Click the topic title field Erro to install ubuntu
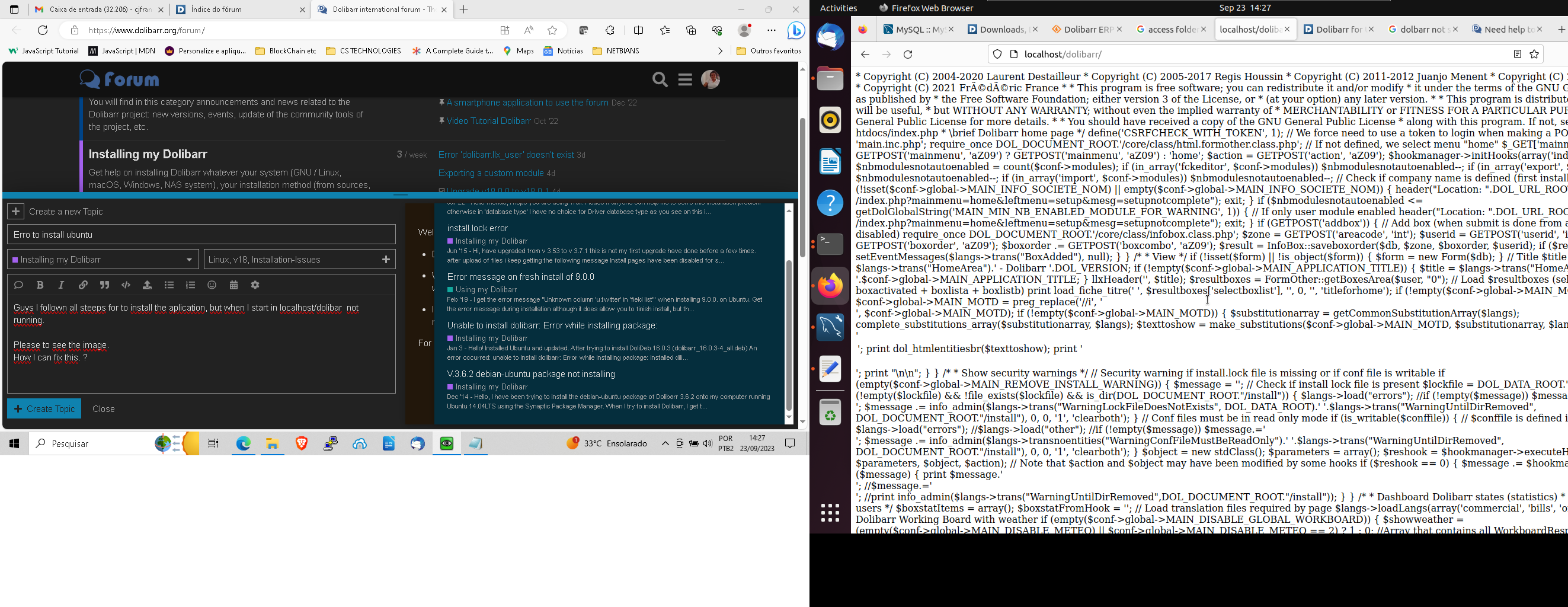1568x607 pixels. pos(201,234)
